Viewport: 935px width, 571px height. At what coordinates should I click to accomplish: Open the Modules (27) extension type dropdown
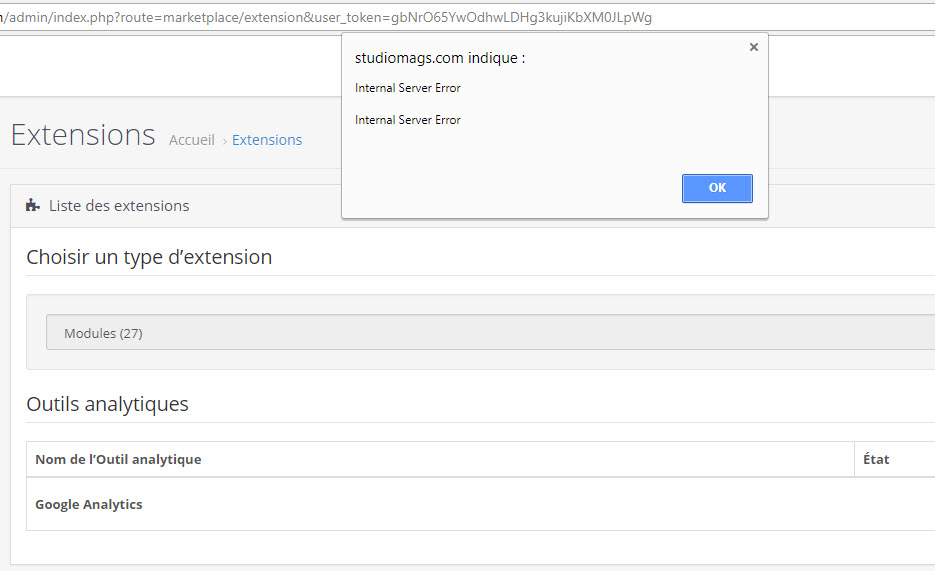click(x=490, y=333)
